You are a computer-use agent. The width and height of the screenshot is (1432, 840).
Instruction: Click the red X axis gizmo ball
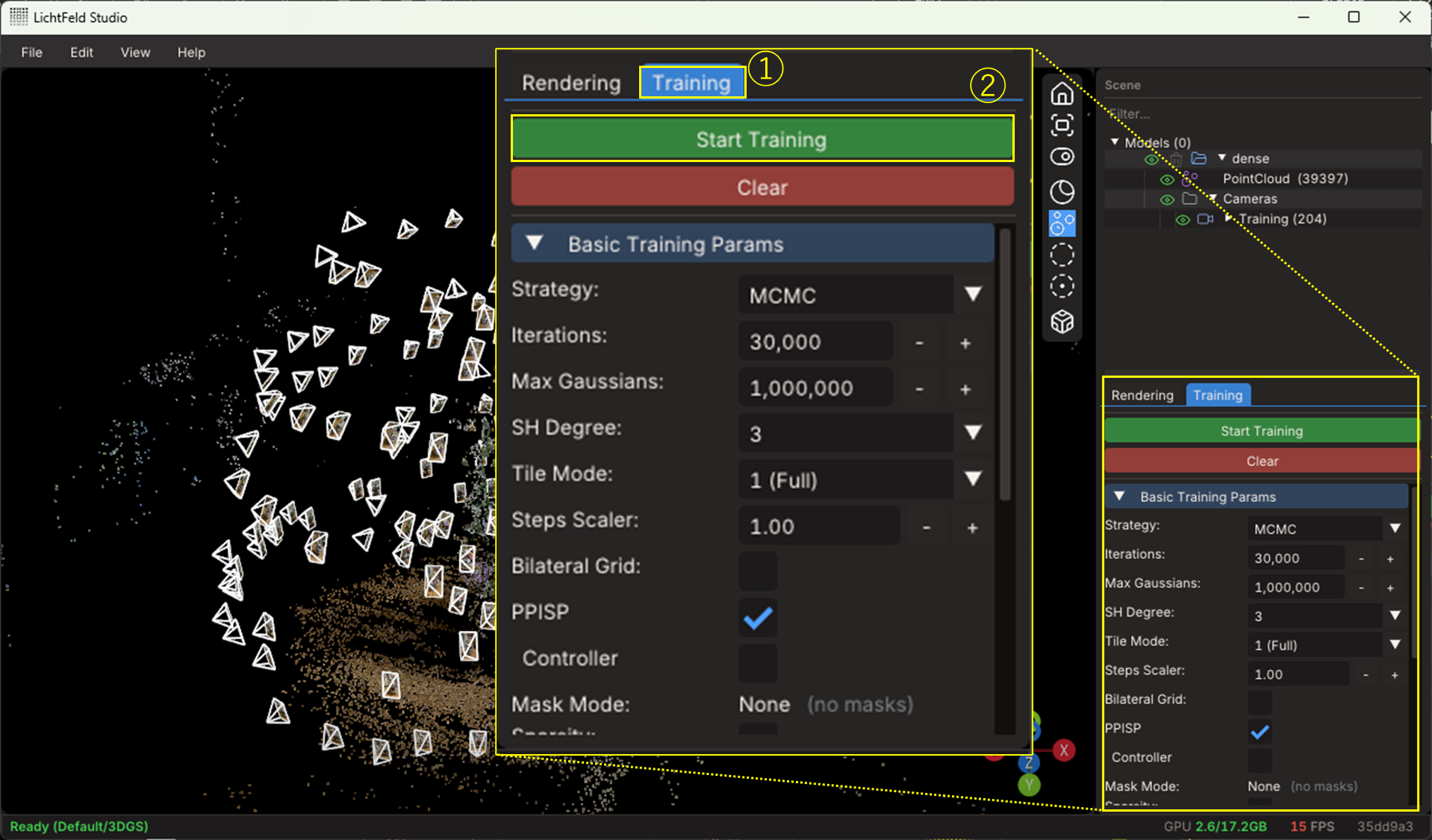coord(1063,750)
